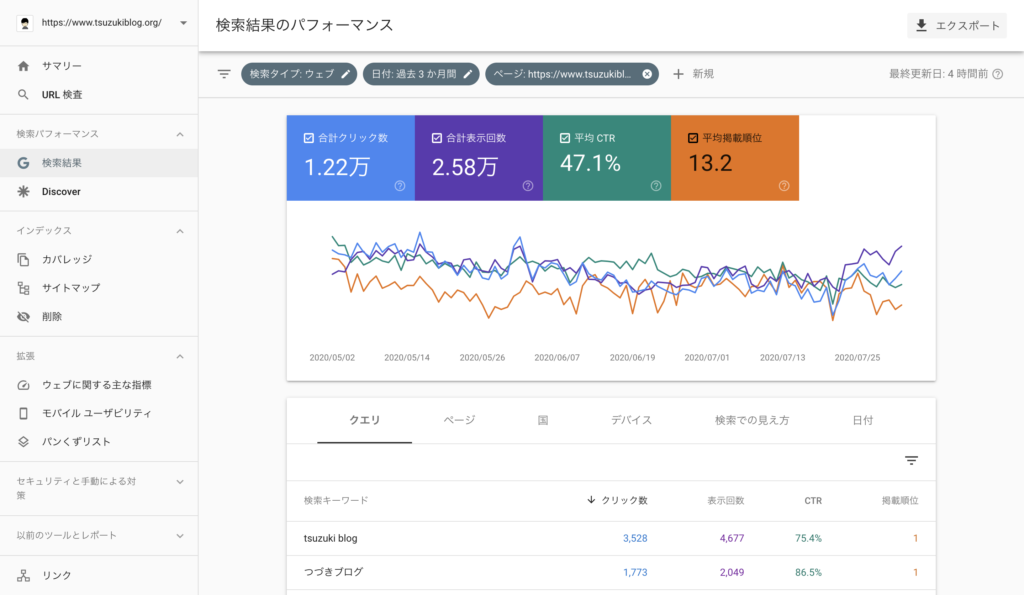Click the tsuzuki blog query
The height and width of the screenshot is (595, 1024).
[x=330, y=538]
